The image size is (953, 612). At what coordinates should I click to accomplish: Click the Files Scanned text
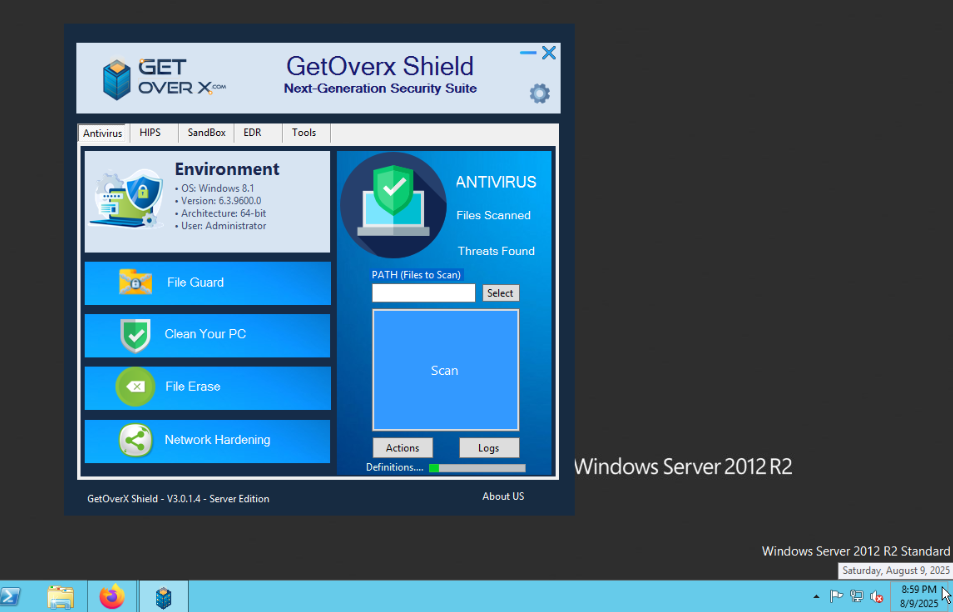click(494, 215)
